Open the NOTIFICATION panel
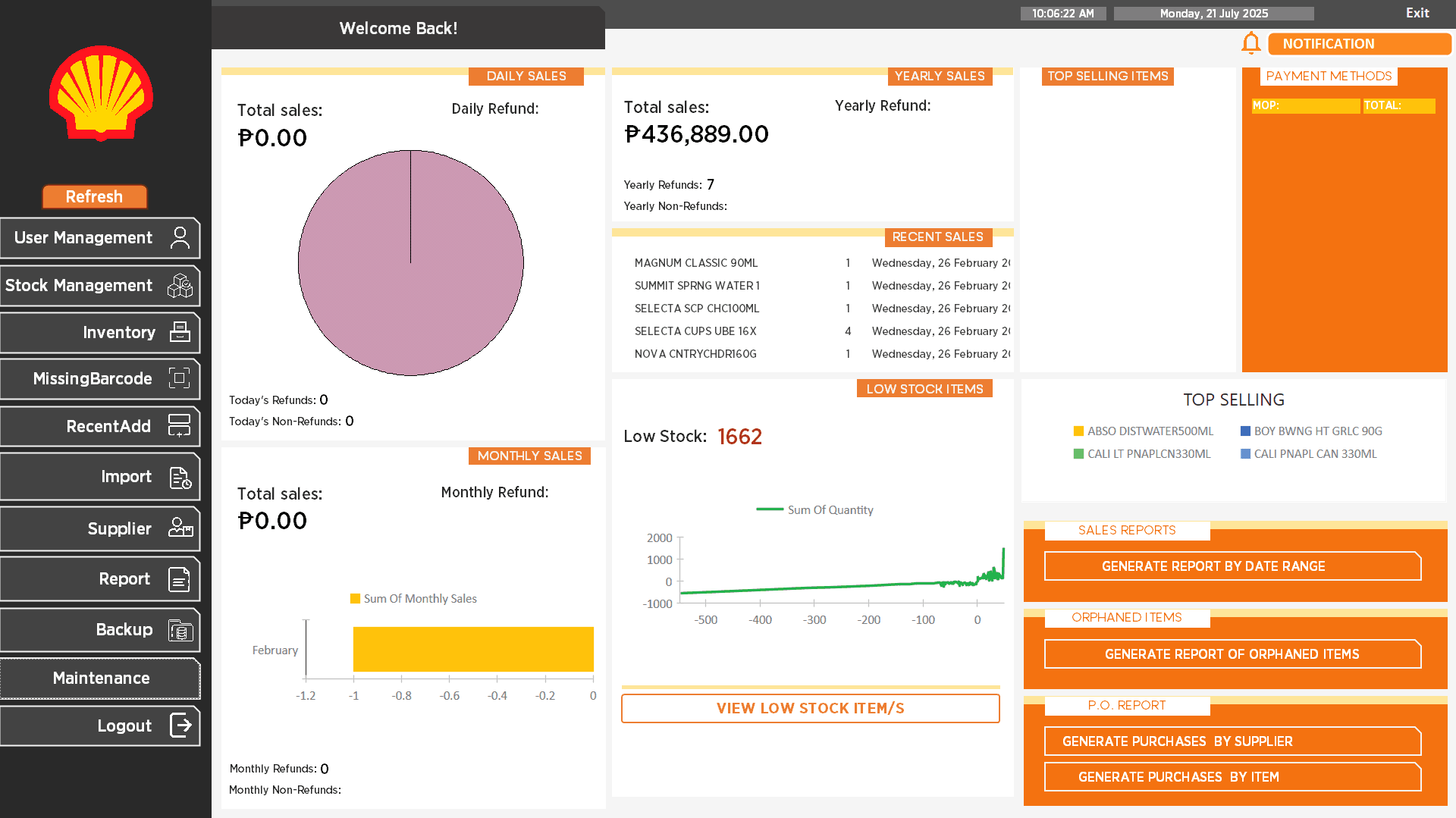Image resolution: width=1456 pixels, height=818 pixels. point(1359,44)
